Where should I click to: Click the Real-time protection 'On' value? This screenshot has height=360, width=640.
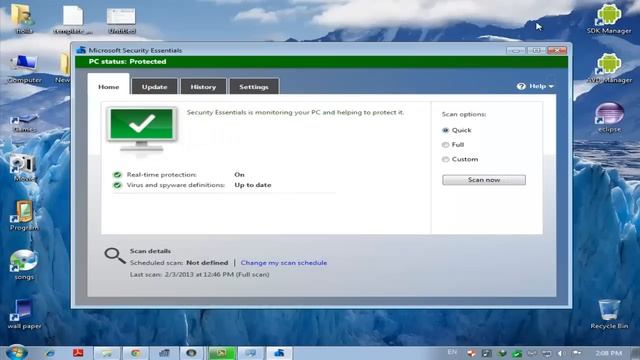pos(239,175)
